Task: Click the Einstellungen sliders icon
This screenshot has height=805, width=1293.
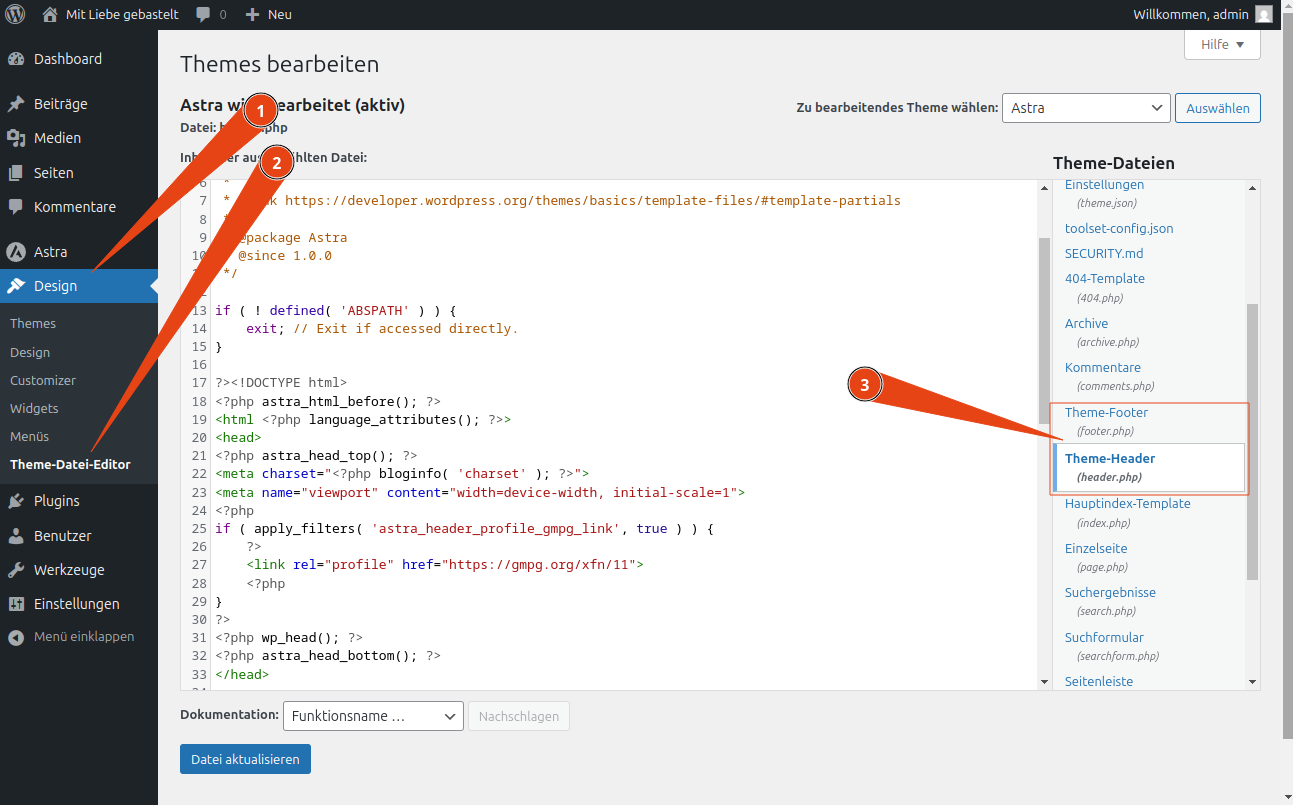Action: pyautogui.click(x=16, y=604)
